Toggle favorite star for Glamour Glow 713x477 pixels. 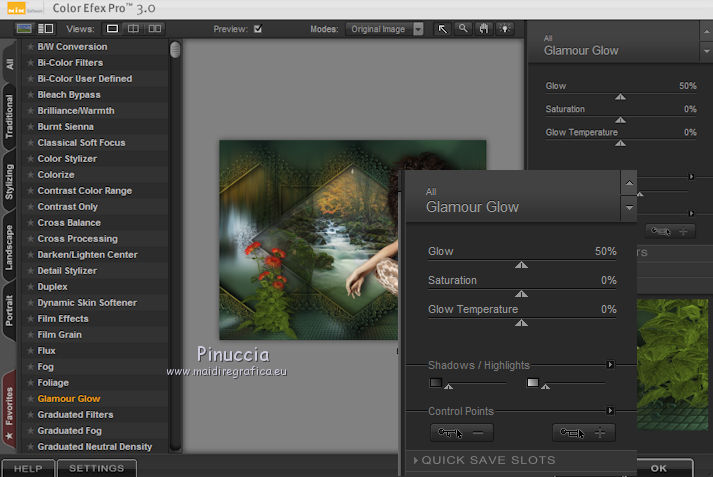(x=31, y=399)
